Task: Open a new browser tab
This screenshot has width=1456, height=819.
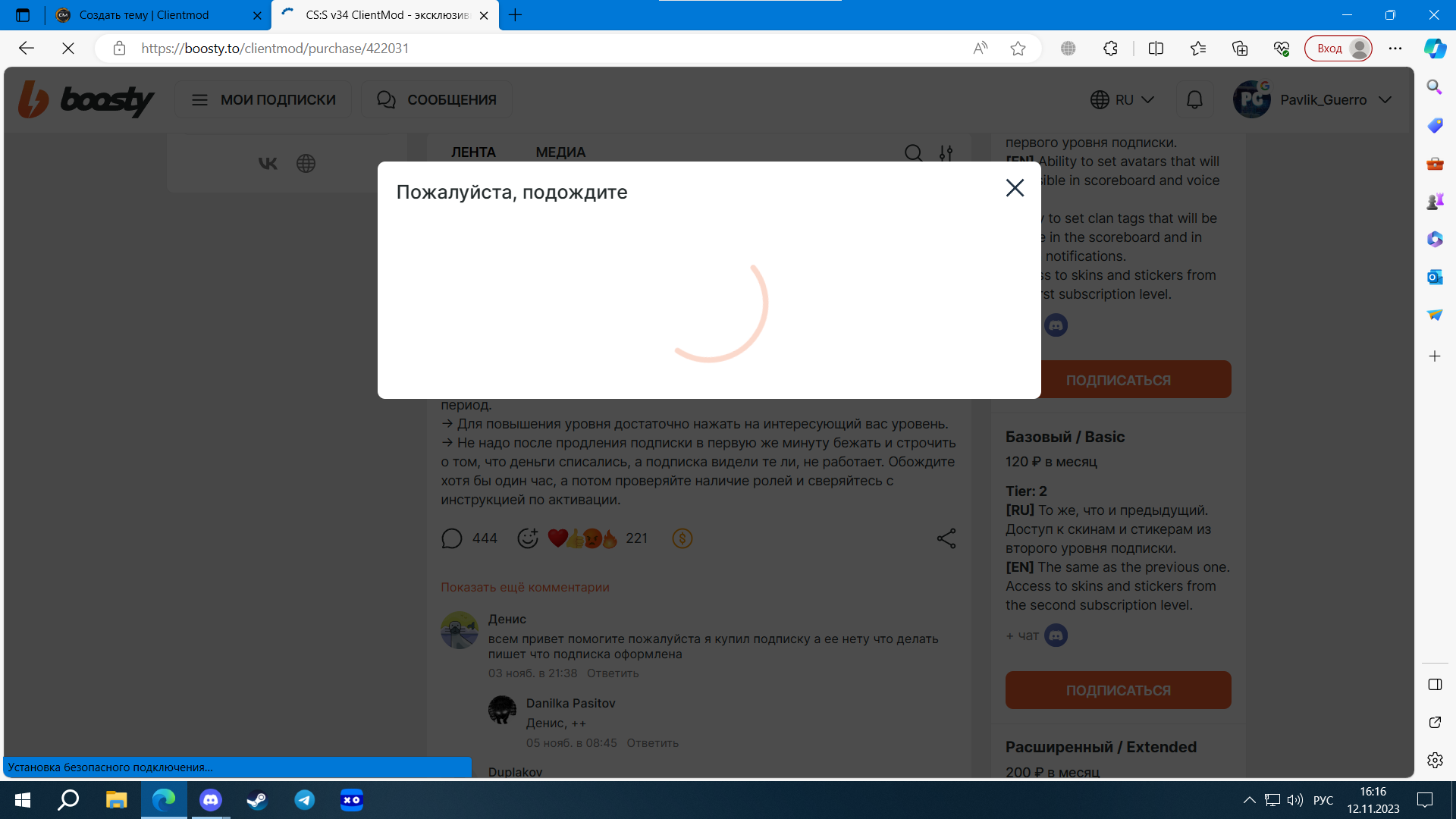Action: click(516, 15)
